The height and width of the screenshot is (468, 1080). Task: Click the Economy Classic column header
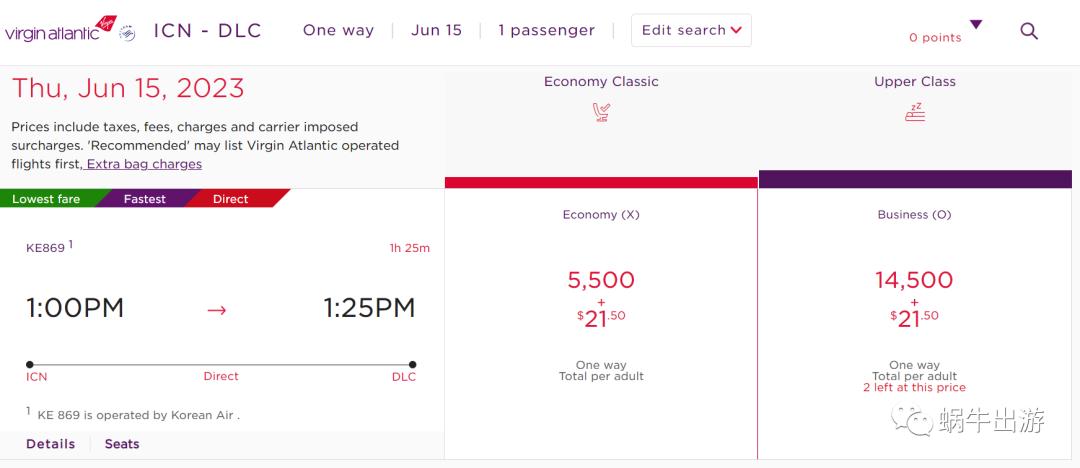pos(601,82)
